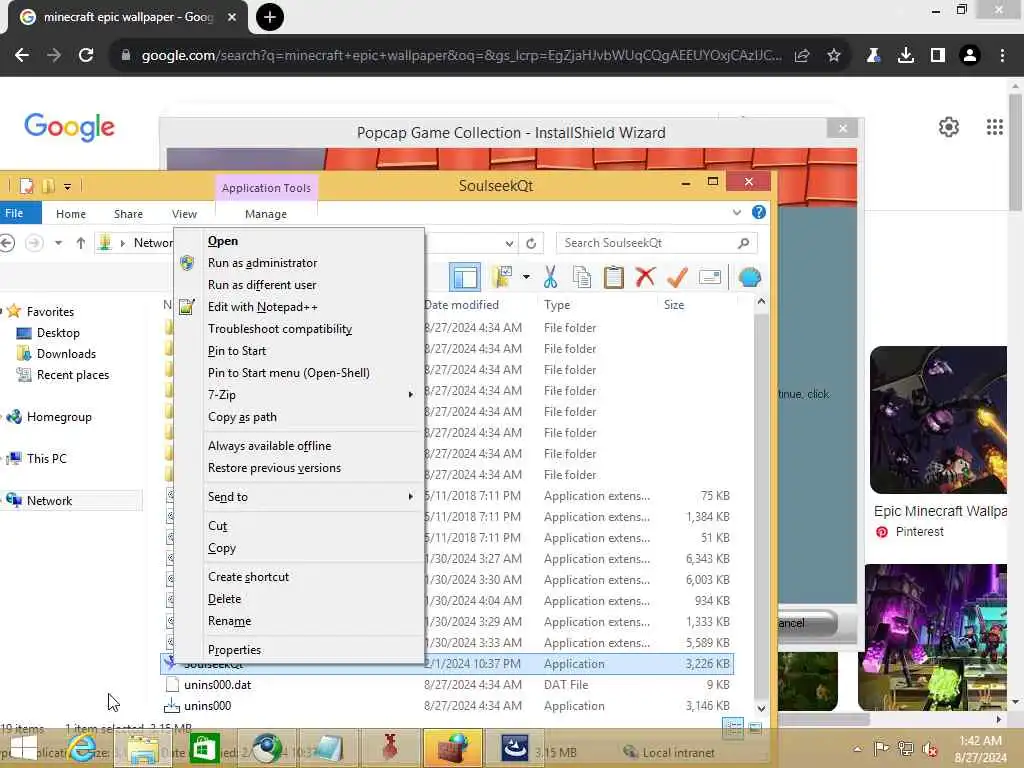The width and height of the screenshot is (1024, 768).
Task: Open Chrome three-dot menu
Action: coord(1002,56)
